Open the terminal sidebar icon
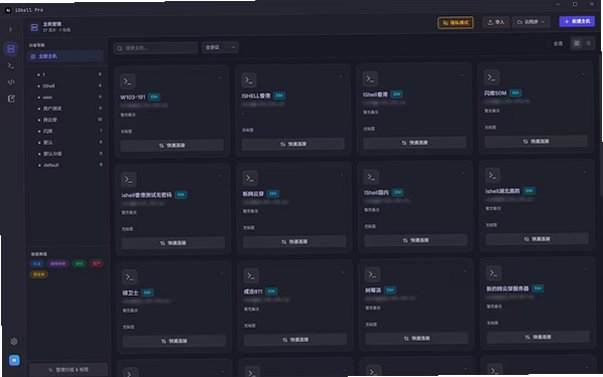 [11, 66]
